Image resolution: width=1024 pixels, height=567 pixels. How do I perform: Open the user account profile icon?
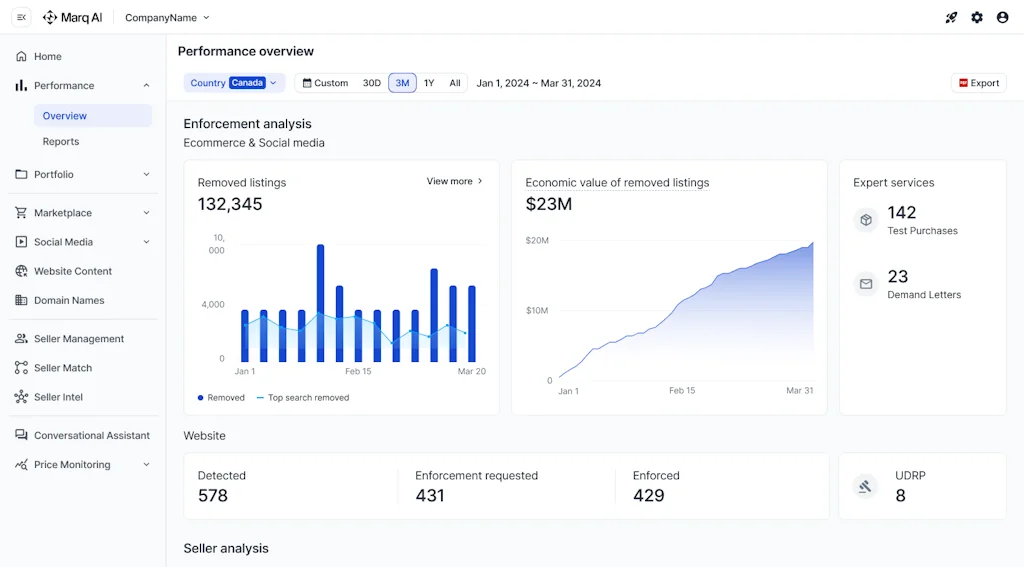(x=1002, y=17)
